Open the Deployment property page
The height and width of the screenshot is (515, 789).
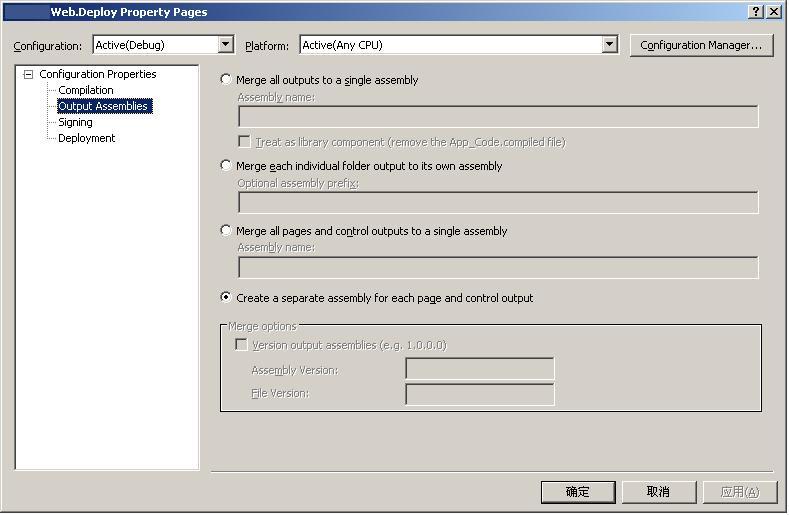tap(86, 138)
